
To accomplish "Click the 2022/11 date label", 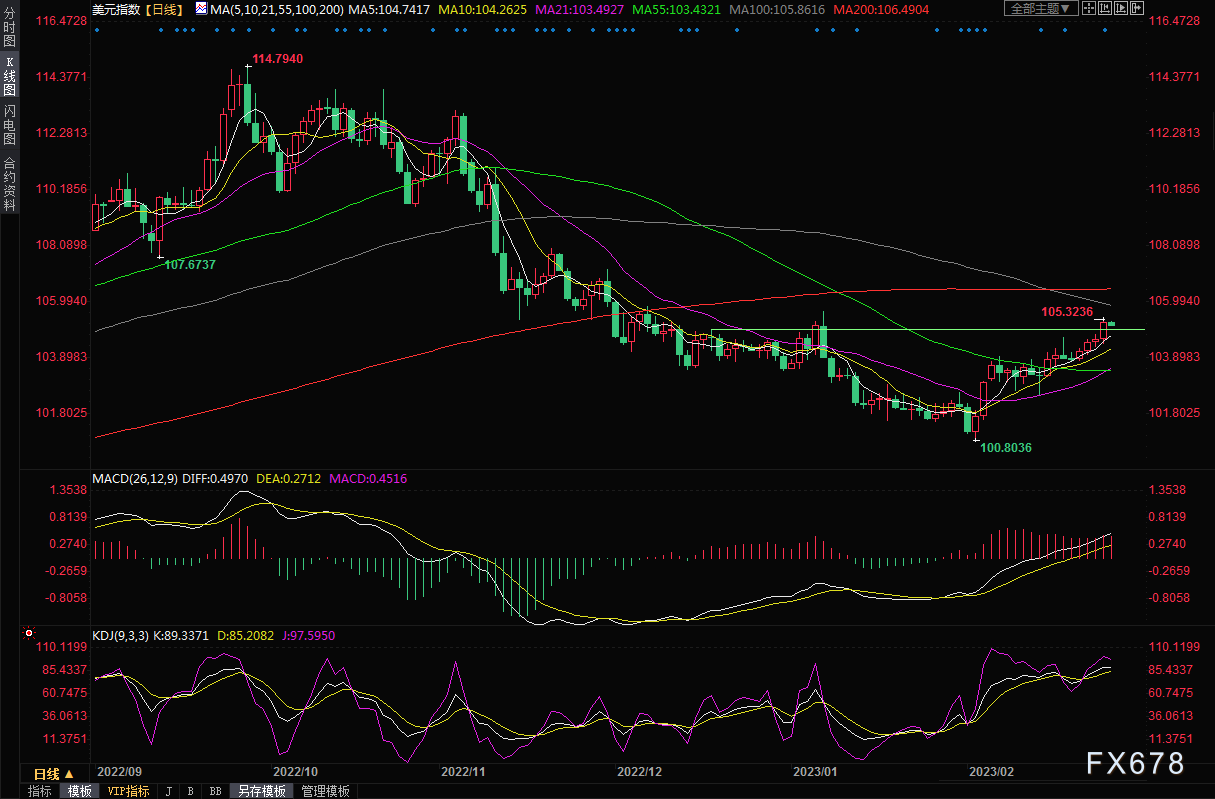I will [x=461, y=772].
